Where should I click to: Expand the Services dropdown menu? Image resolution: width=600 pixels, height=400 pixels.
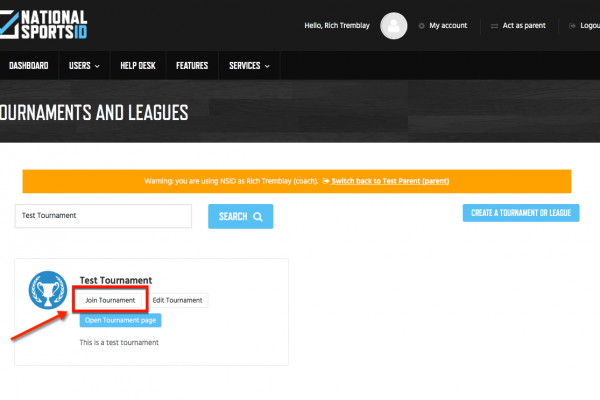[x=249, y=66]
